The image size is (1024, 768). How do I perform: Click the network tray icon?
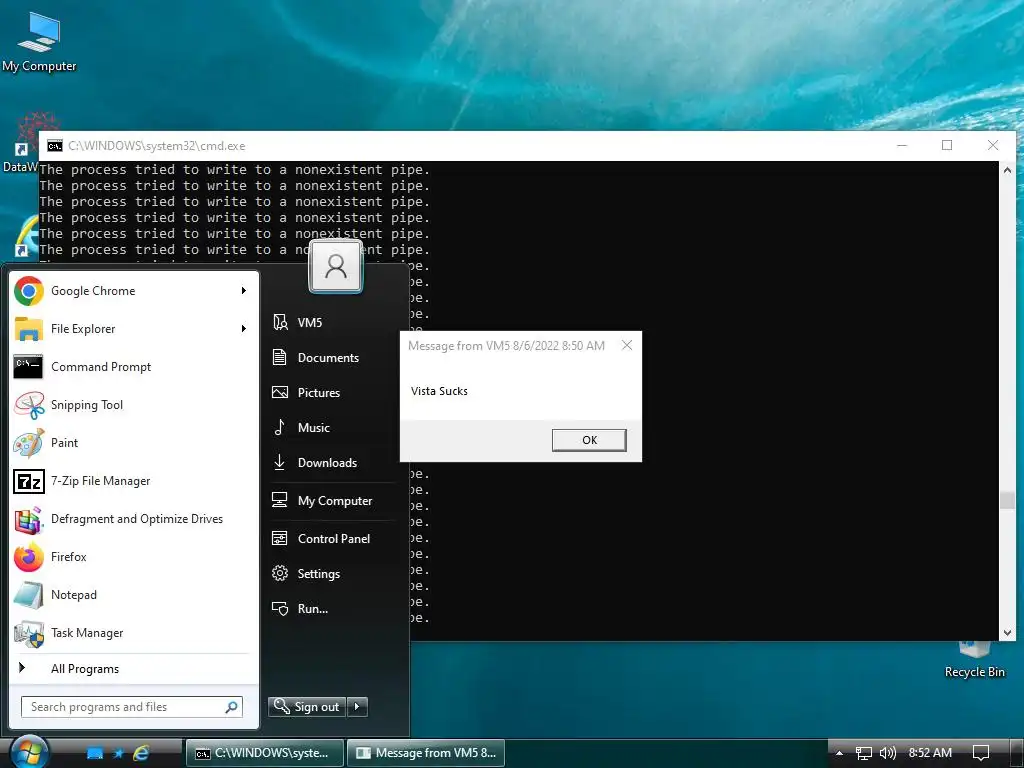click(x=863, y=753)
